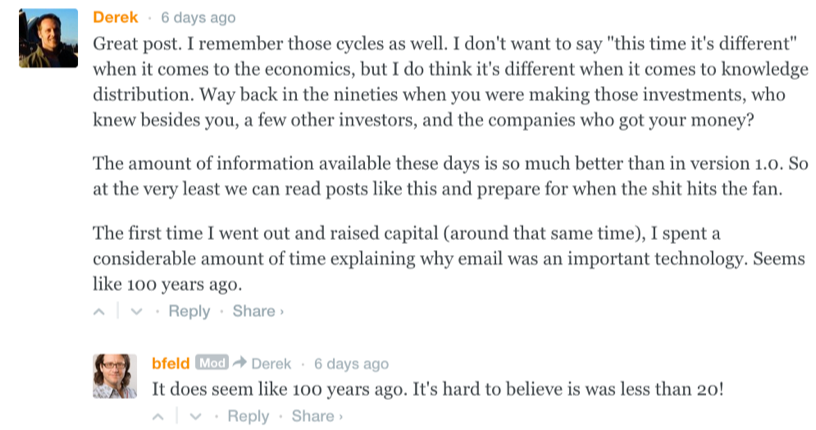Expand Share options under bfeld's reply
Image resolution: width=816 pixels, height=430 pixels.
[x=317, y=416]
